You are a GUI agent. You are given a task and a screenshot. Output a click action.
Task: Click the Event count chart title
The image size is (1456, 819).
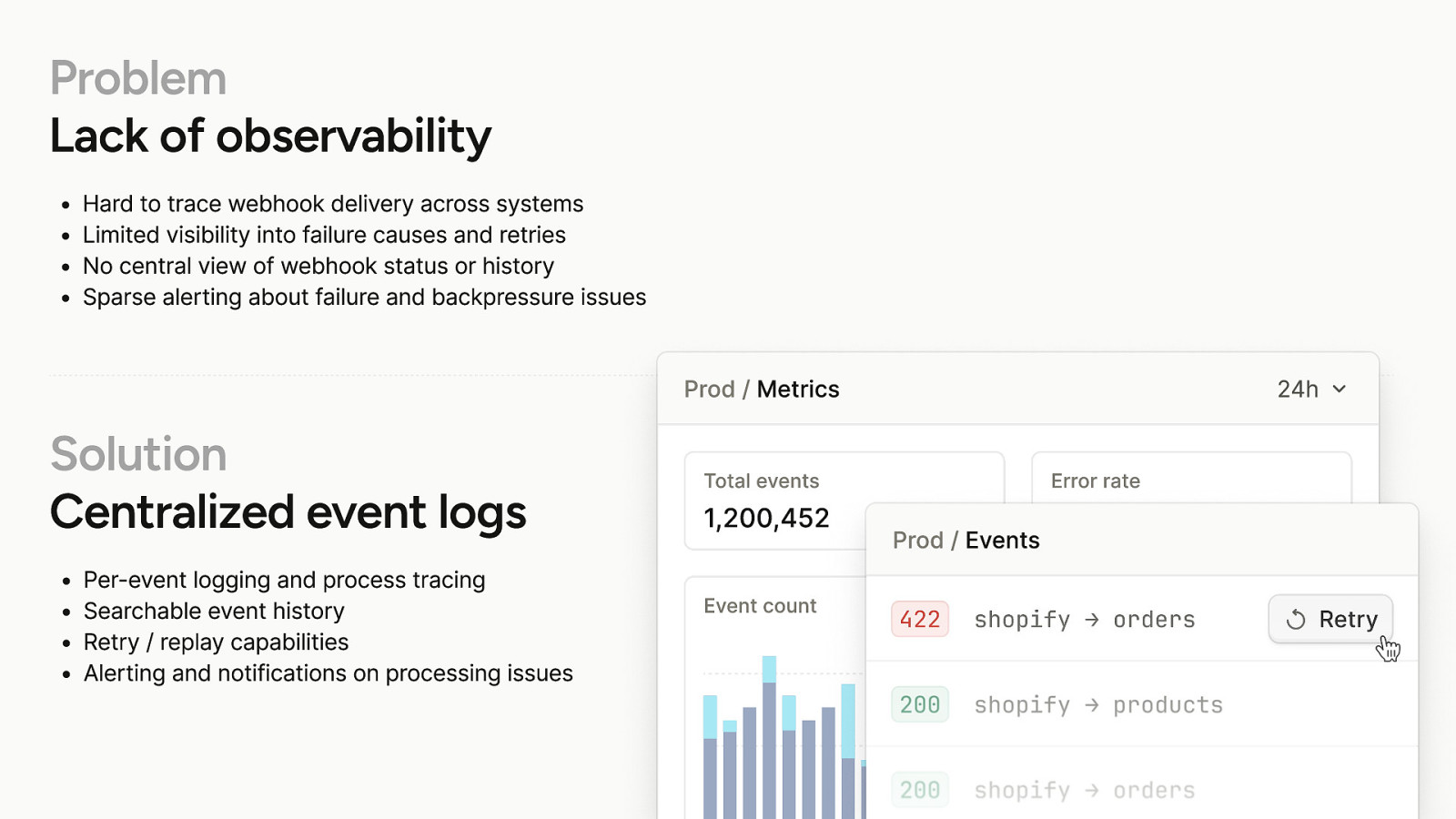pyautogui.click(x=760, y=606)
